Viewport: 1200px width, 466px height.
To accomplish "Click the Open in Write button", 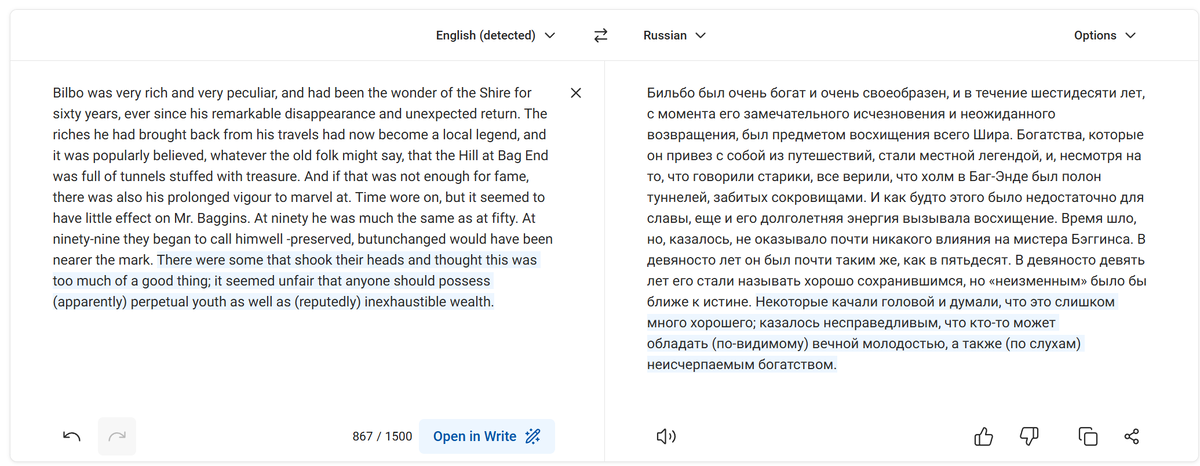I will 486,436.
